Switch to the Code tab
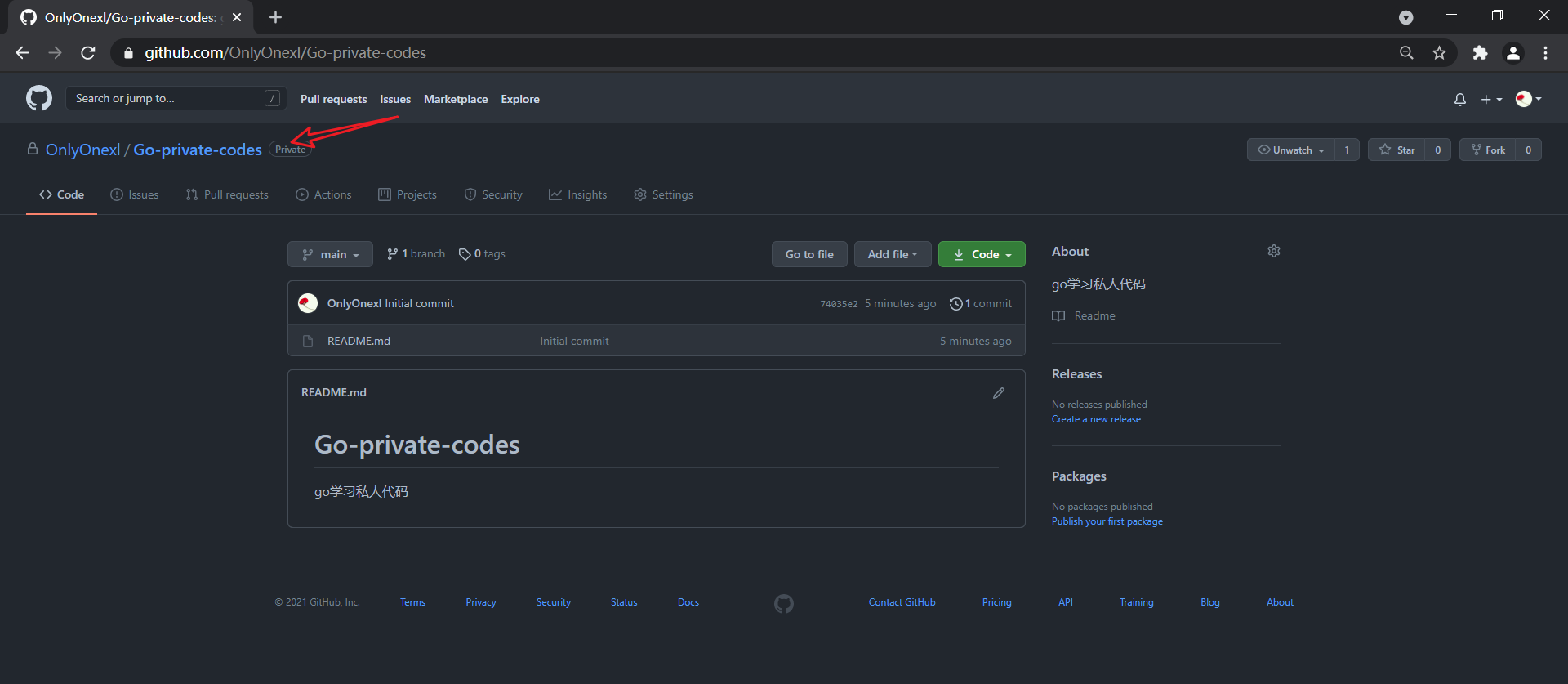1568x684 pixels. (x=61, y=194)
